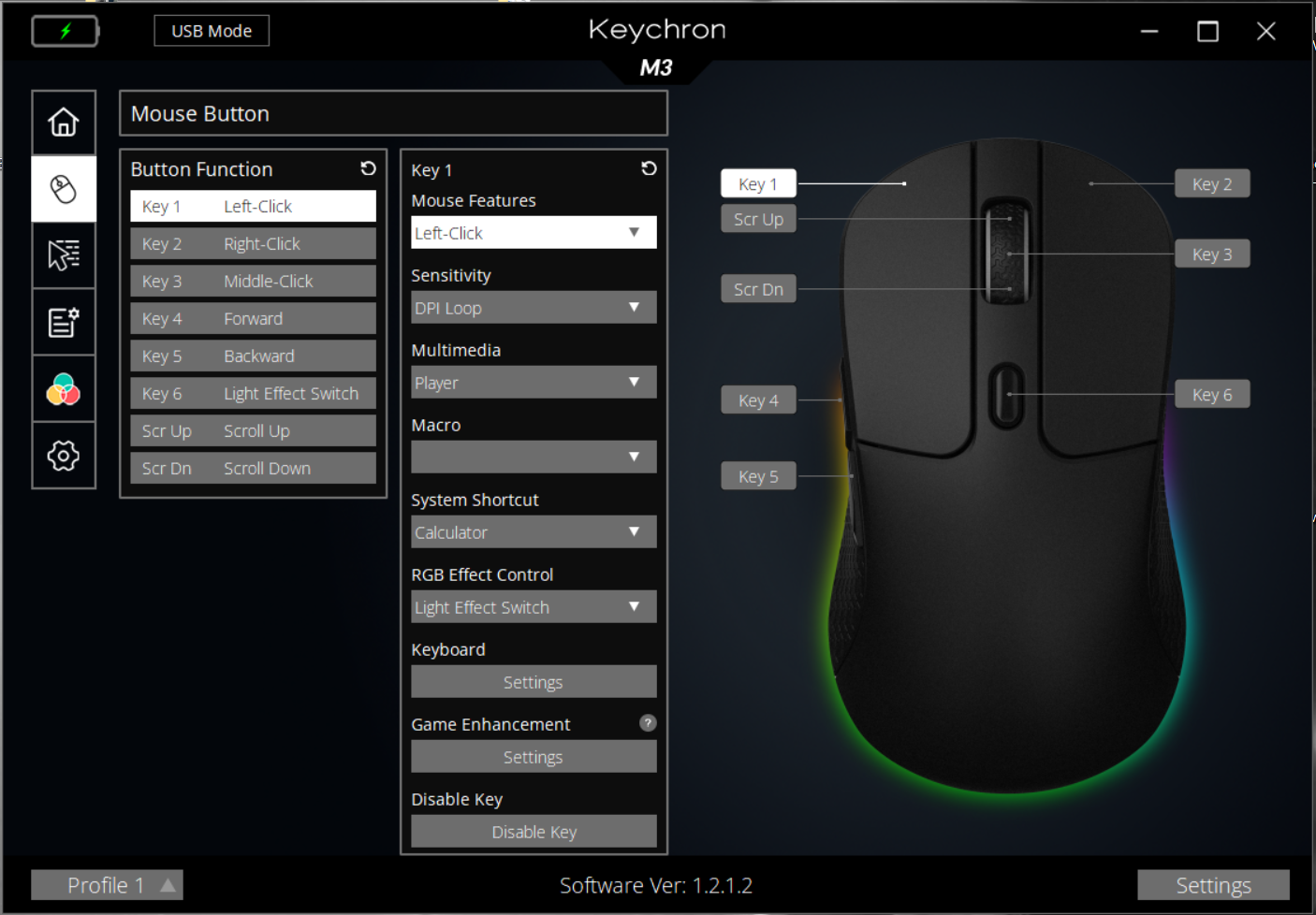1316x915 pixels.
Task: Click Key 1 label on mouse diagram
Action: click(758, 184)
